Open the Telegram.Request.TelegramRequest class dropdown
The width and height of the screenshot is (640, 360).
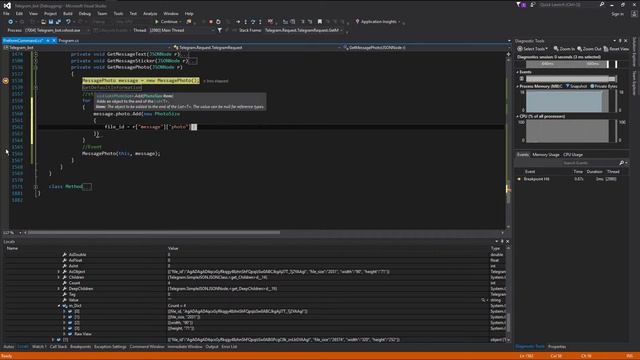(256, 48)
